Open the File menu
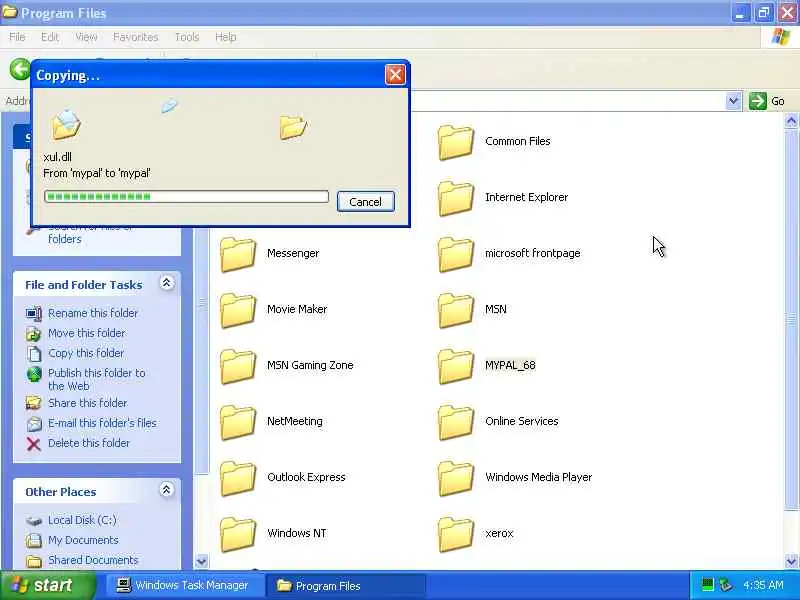The image size is (800, 600). point(17,37)
